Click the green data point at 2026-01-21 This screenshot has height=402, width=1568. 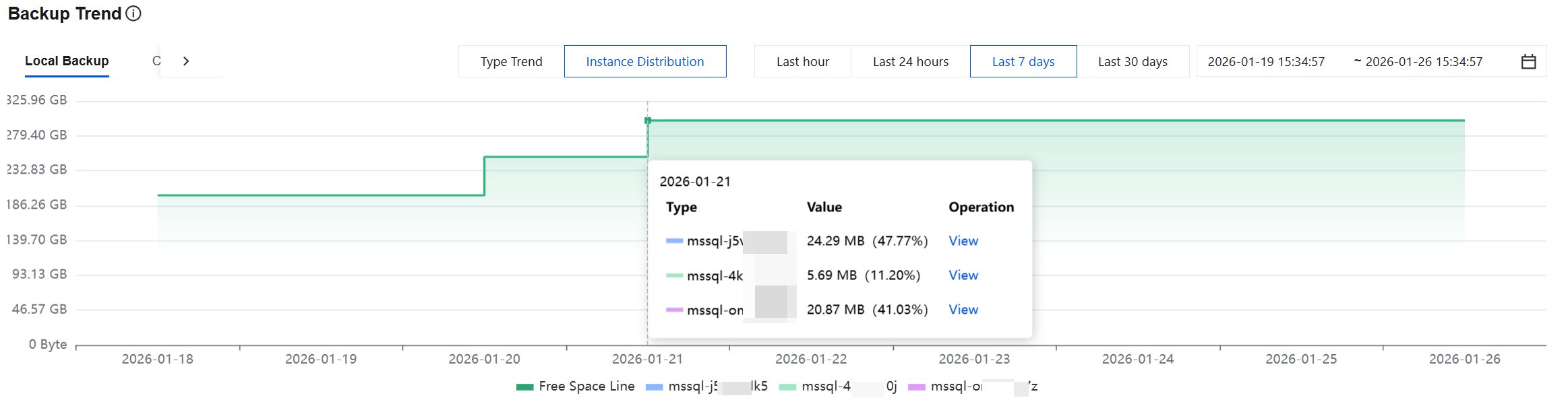coord(648,121)
